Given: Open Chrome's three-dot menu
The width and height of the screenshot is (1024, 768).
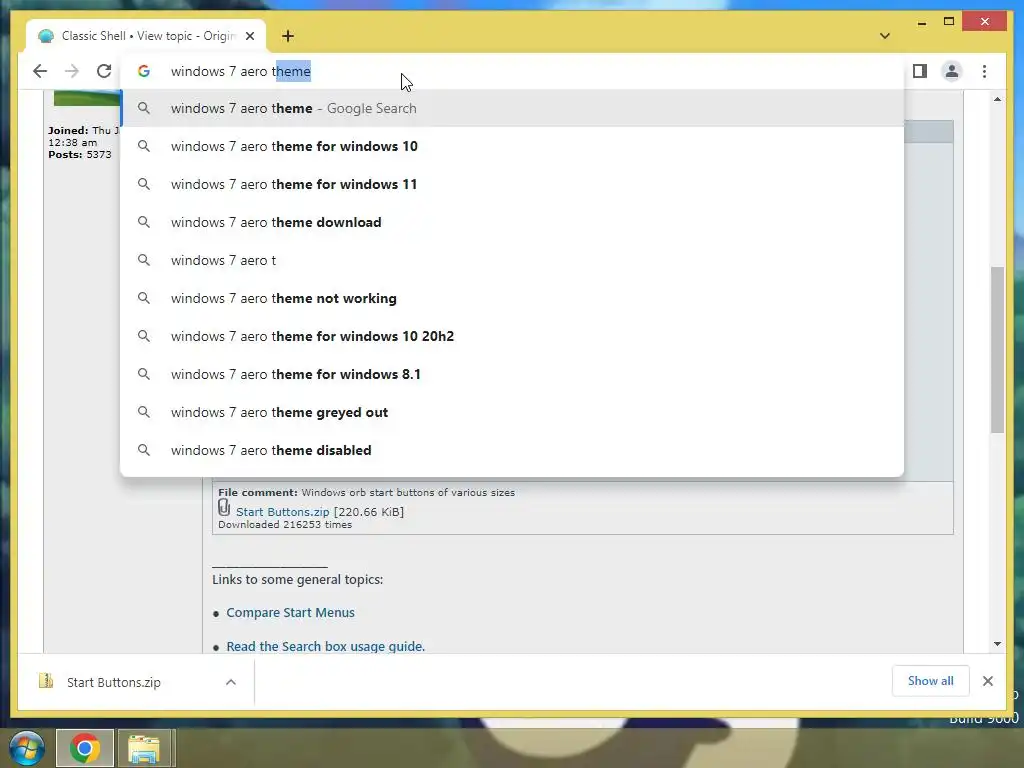Looking at the screenshot, I should (984, 71).
